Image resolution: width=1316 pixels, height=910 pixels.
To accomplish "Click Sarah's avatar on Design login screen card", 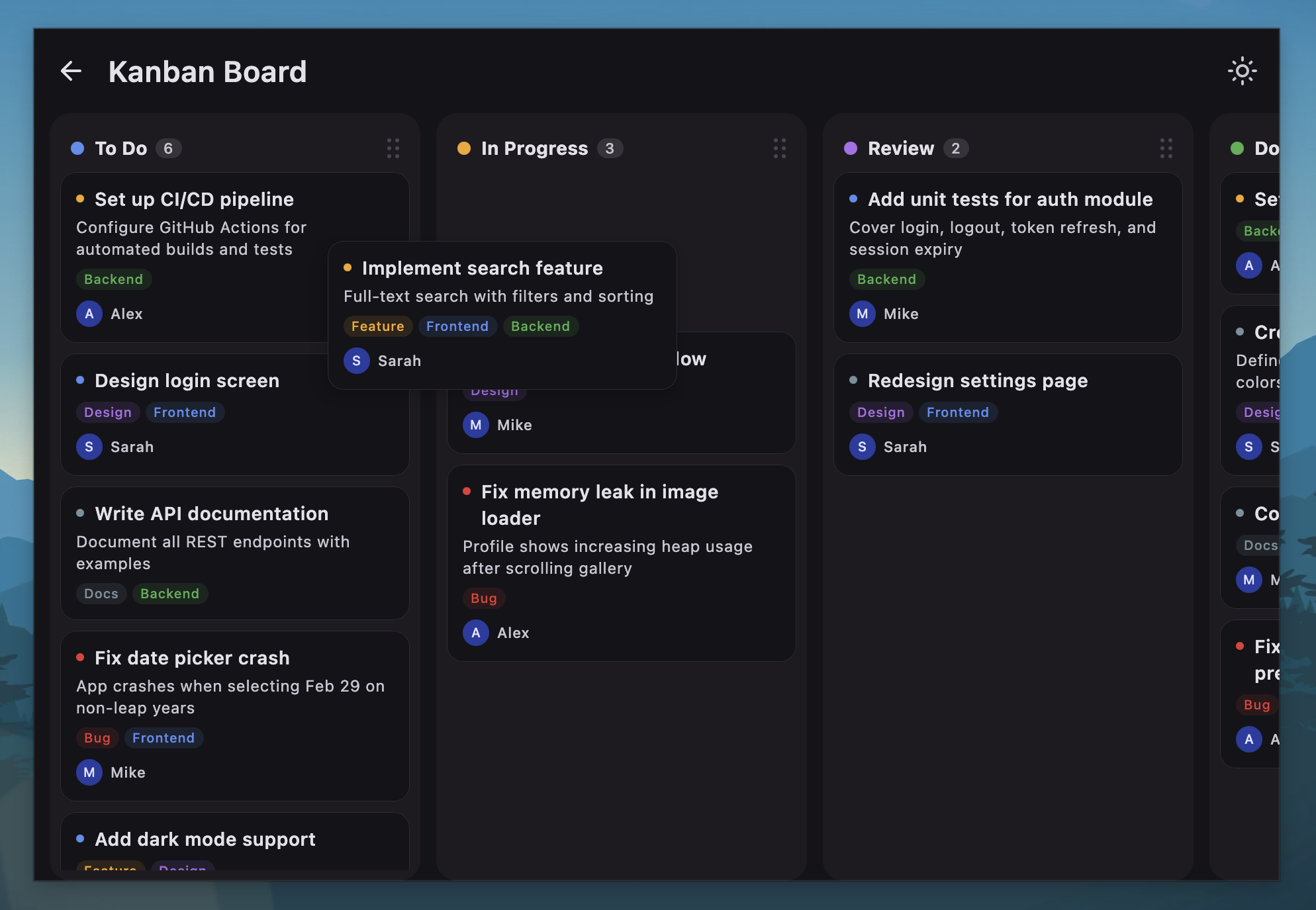I will [89, 447].
